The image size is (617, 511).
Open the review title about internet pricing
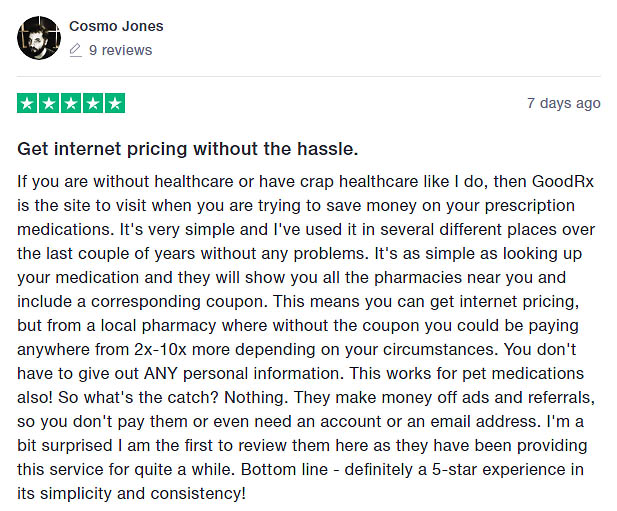click(188, 149)
